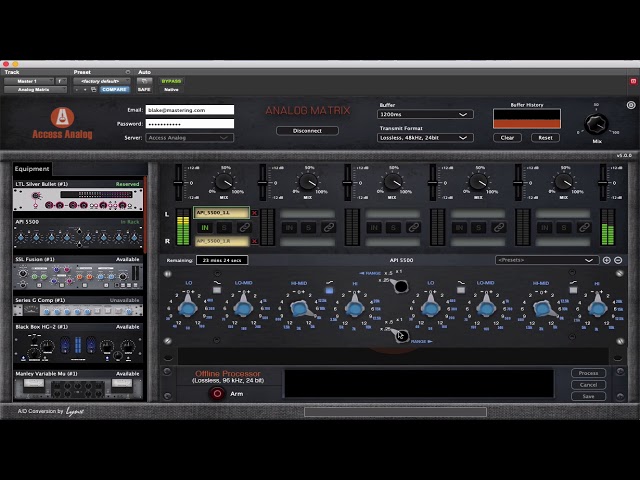Click the Pro Tools preset library icon
Screen dimensions: 640x480
(x=93, y=89)
